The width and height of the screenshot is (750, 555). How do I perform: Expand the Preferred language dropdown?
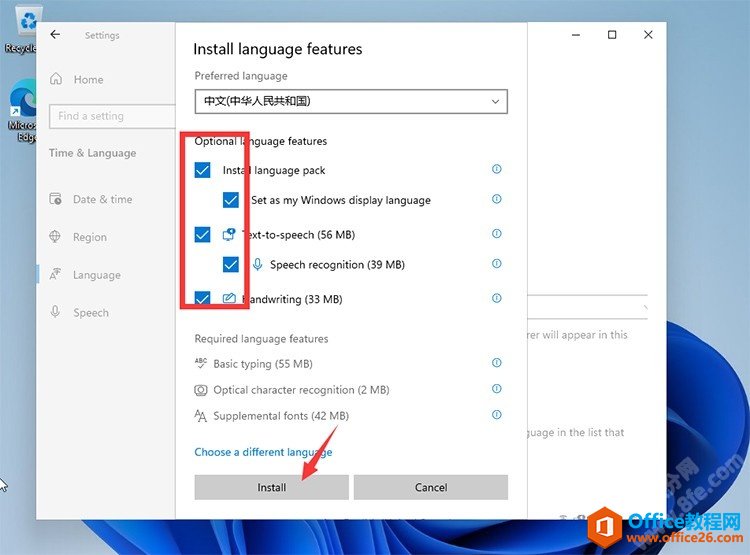coord(351,102)
